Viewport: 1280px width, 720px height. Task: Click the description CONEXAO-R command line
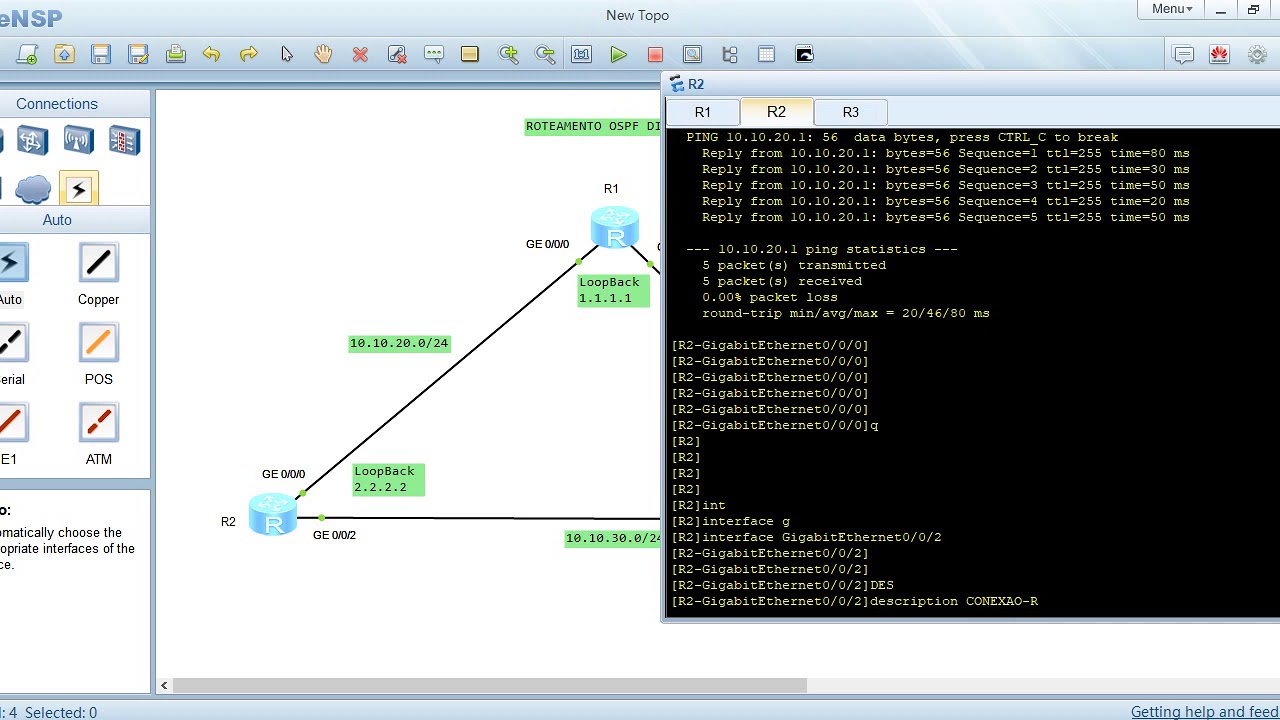coord(854,601)
